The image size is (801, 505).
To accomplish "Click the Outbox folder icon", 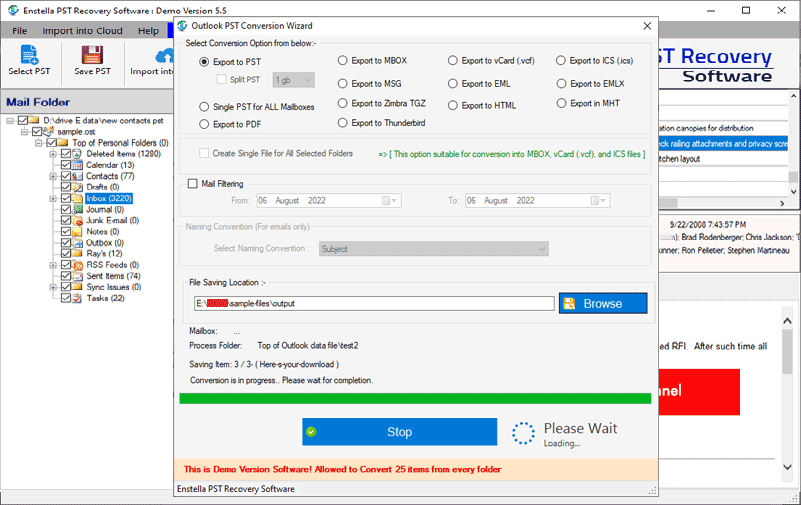I will point(77,243).
